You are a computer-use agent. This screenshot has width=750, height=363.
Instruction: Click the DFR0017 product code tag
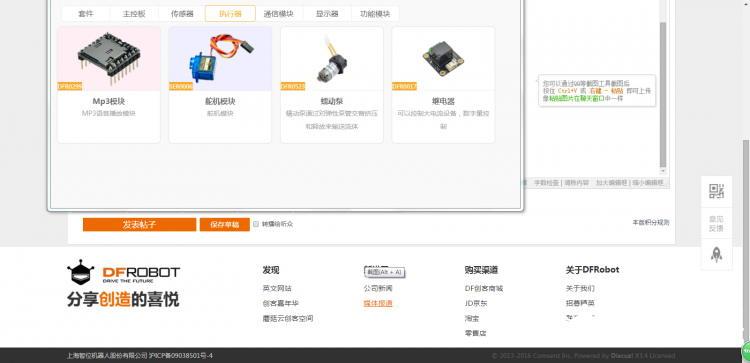[404, 87]
